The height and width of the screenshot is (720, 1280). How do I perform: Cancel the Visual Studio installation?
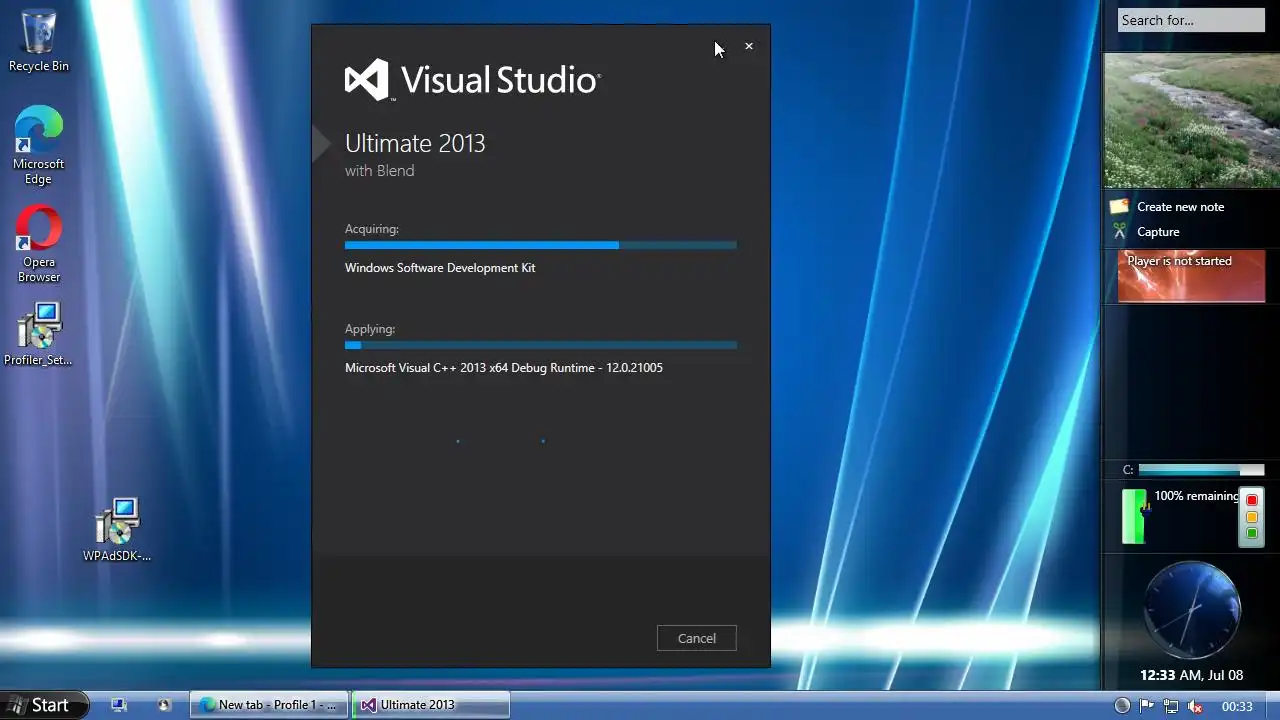point(696,638)
